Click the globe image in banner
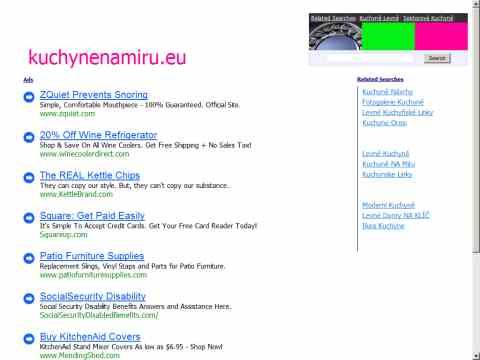The height and width of the screenshot is (360, 480). (x=335, y=36)
